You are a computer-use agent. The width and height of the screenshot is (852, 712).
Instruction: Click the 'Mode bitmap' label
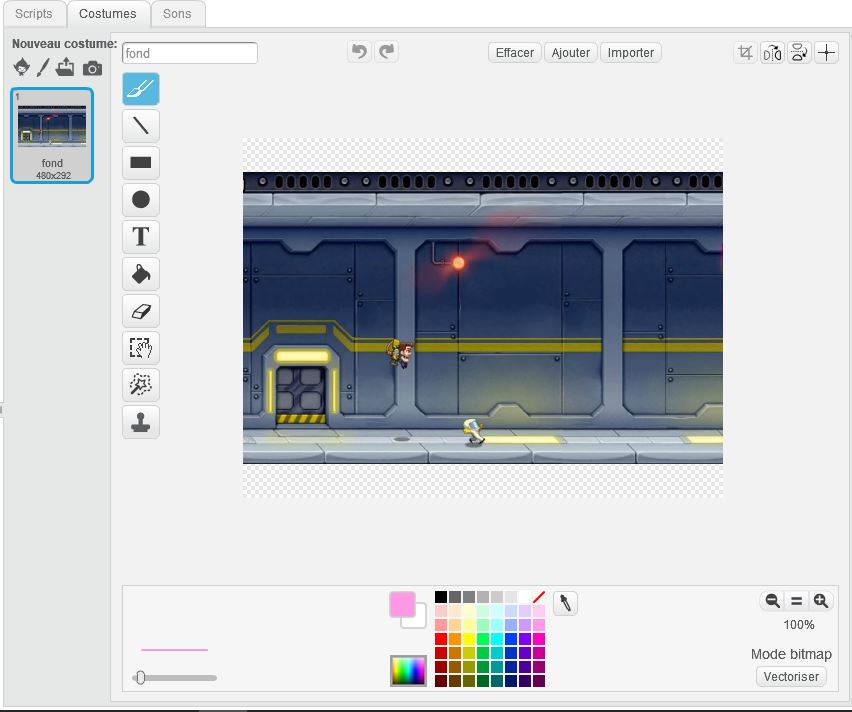(791, 654)
